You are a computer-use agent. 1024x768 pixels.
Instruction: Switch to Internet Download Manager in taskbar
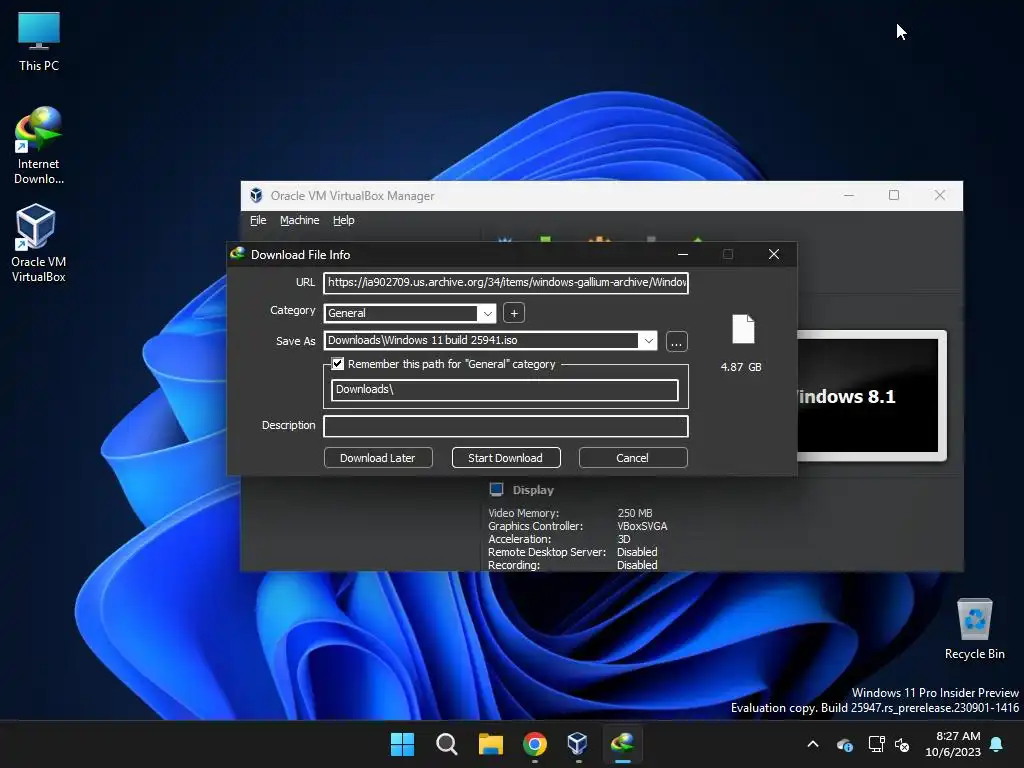(x=622, y=744)
